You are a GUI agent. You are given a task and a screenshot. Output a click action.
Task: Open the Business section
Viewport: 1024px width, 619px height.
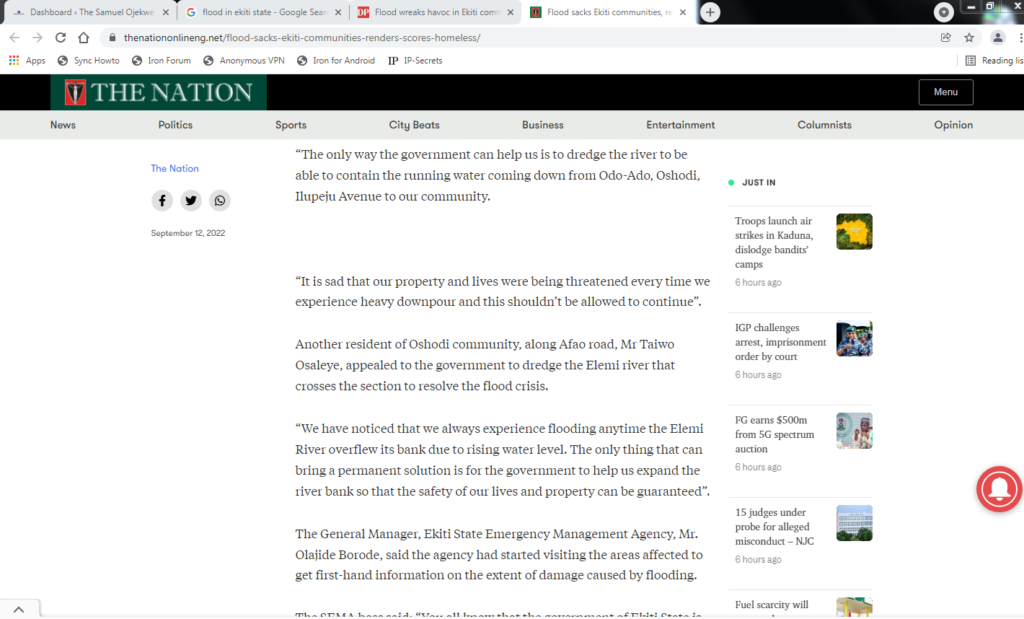click(543, 125)
